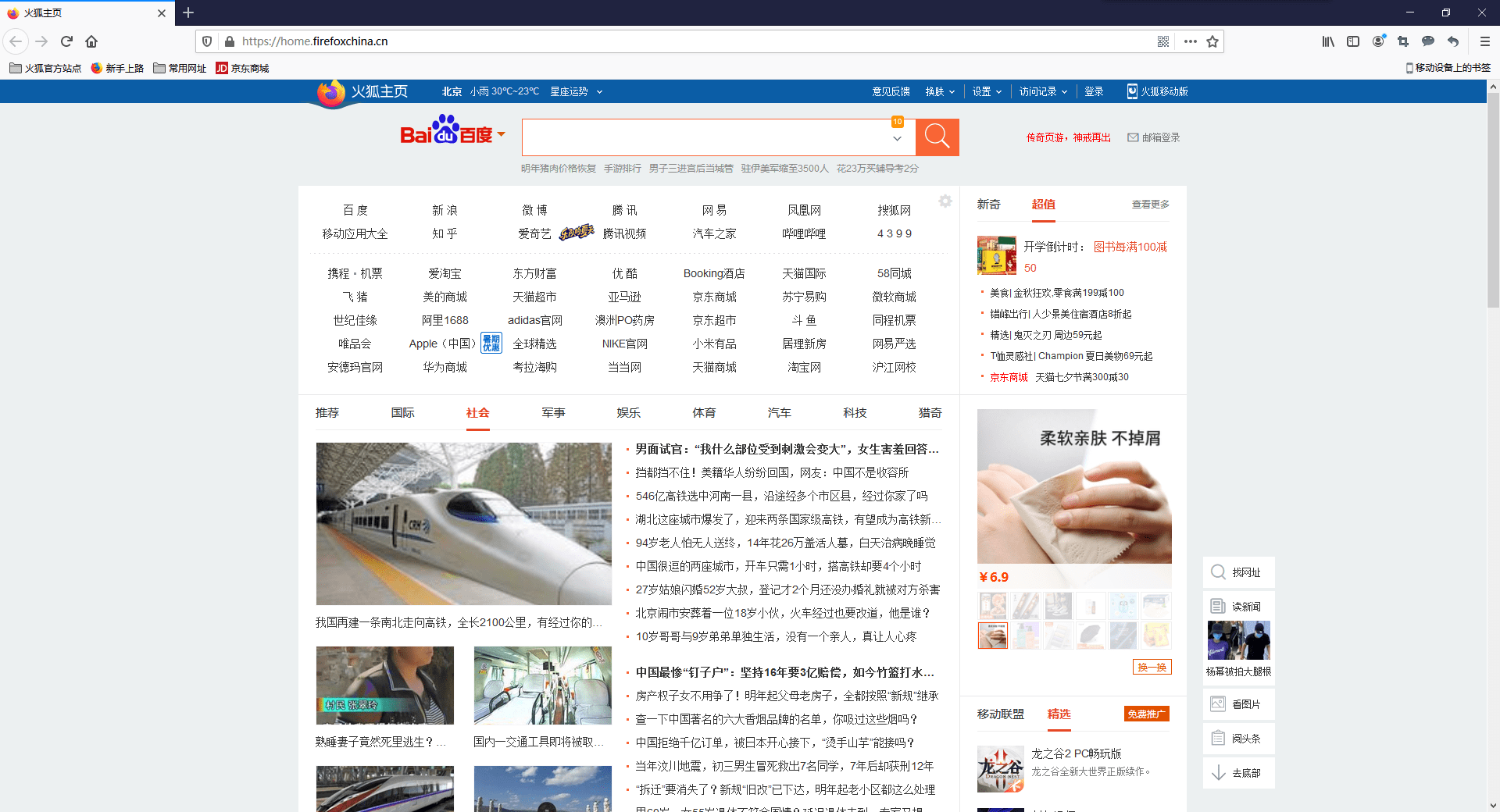Show site security padlock info
1500x812 pixels.
pos(229,41)
